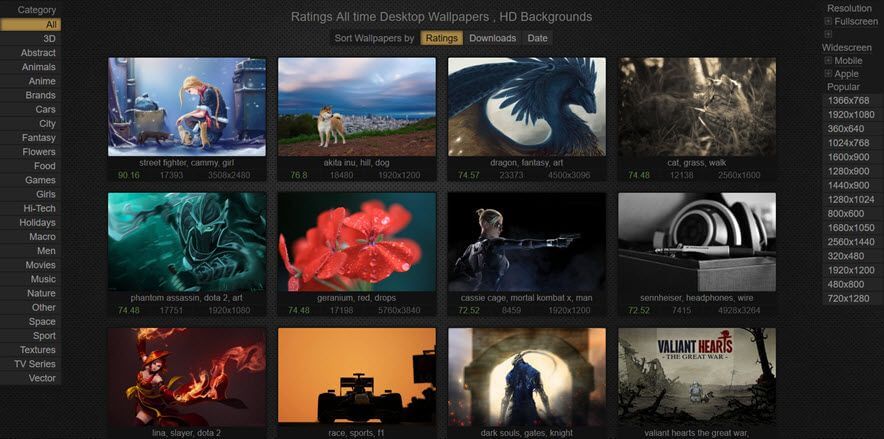This screenshot has height=439, width=884.
Task: Open the Abstract category
Action: point(30,53)
